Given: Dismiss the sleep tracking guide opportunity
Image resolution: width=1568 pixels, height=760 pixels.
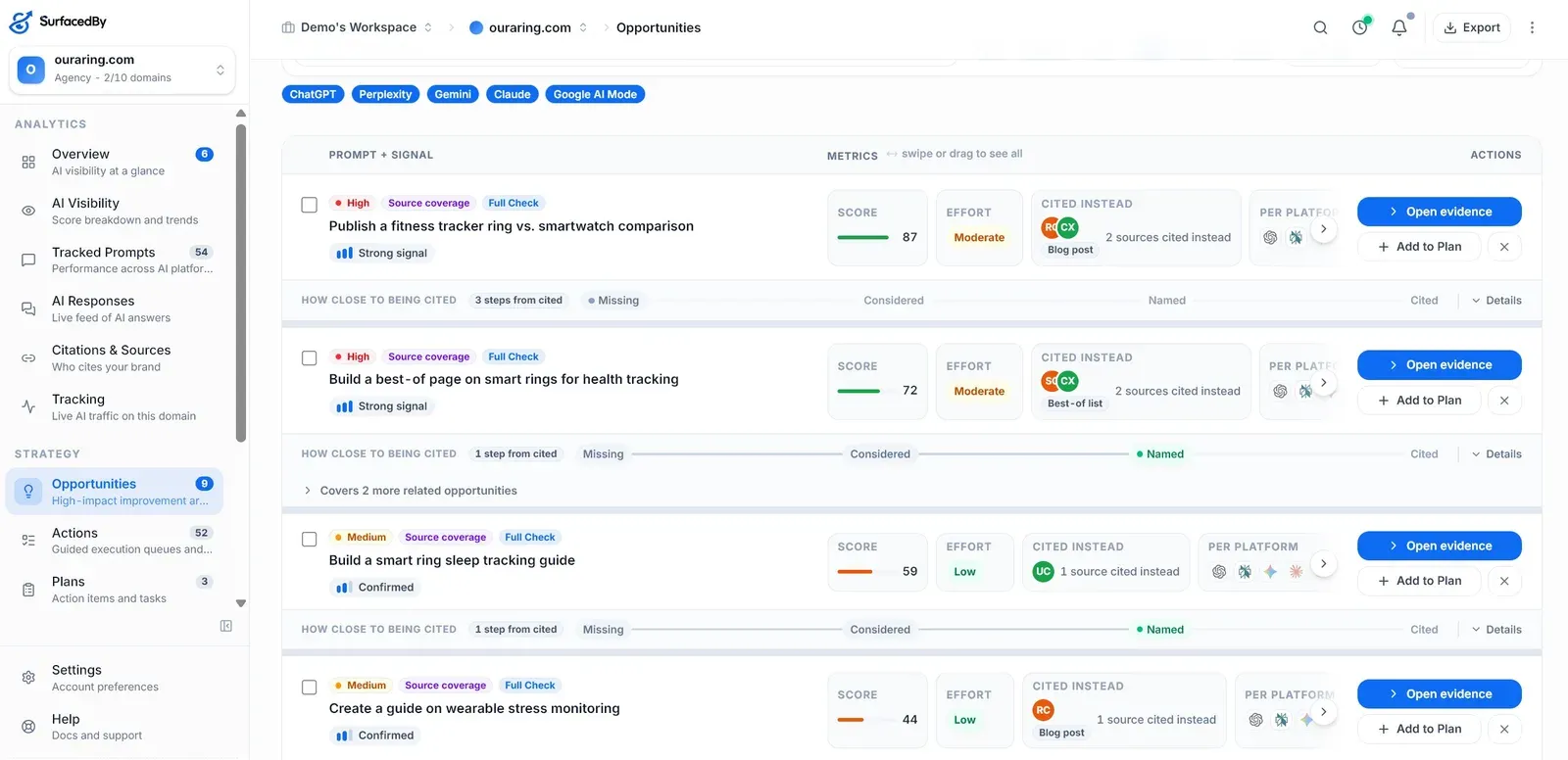Looking at the screenshot, I should [1504, 581].
